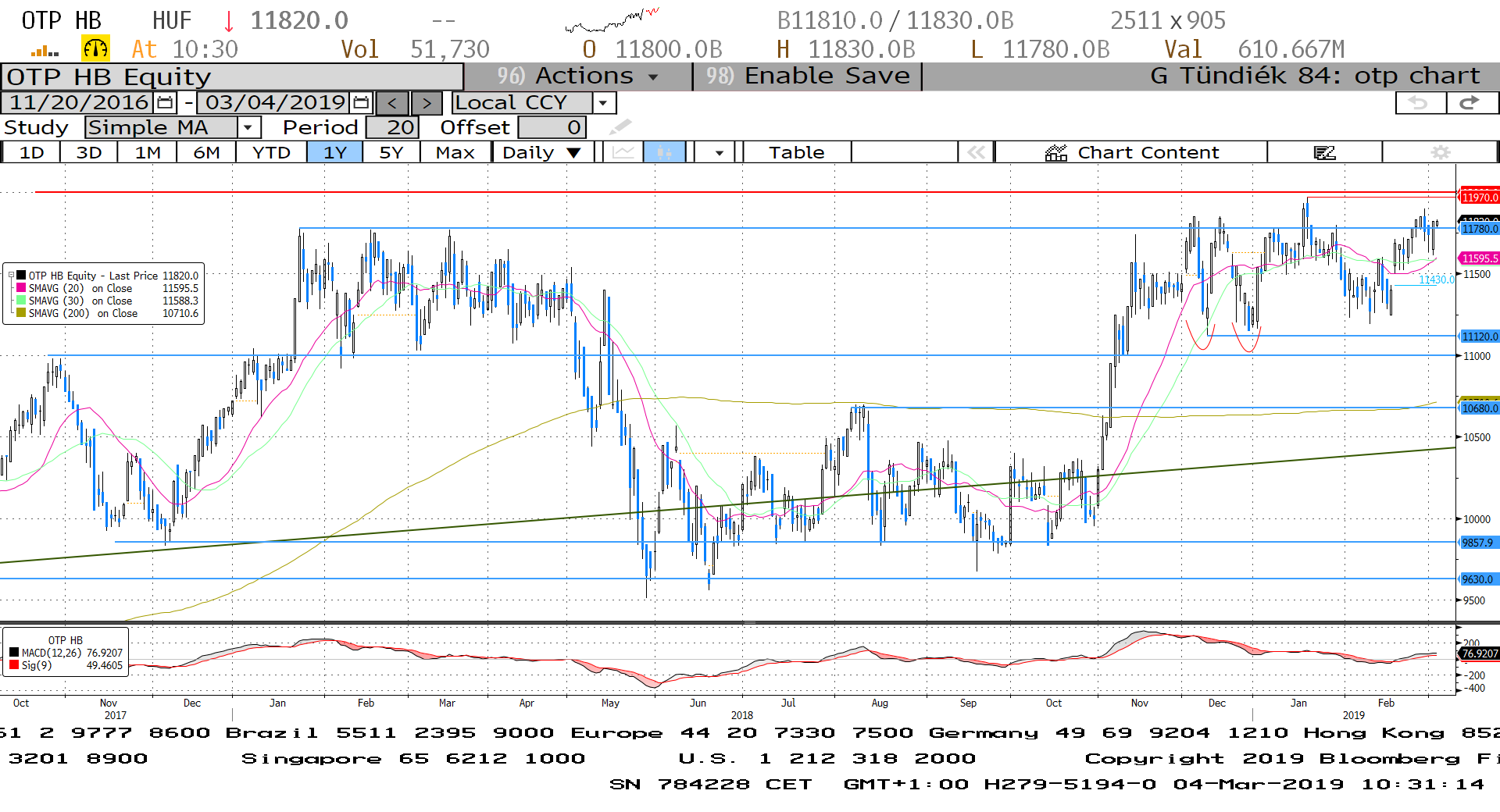This screenshot has height=812, width=1500.
Task: Shift date range forward with right arrow
Action: (x=427, y=103)
